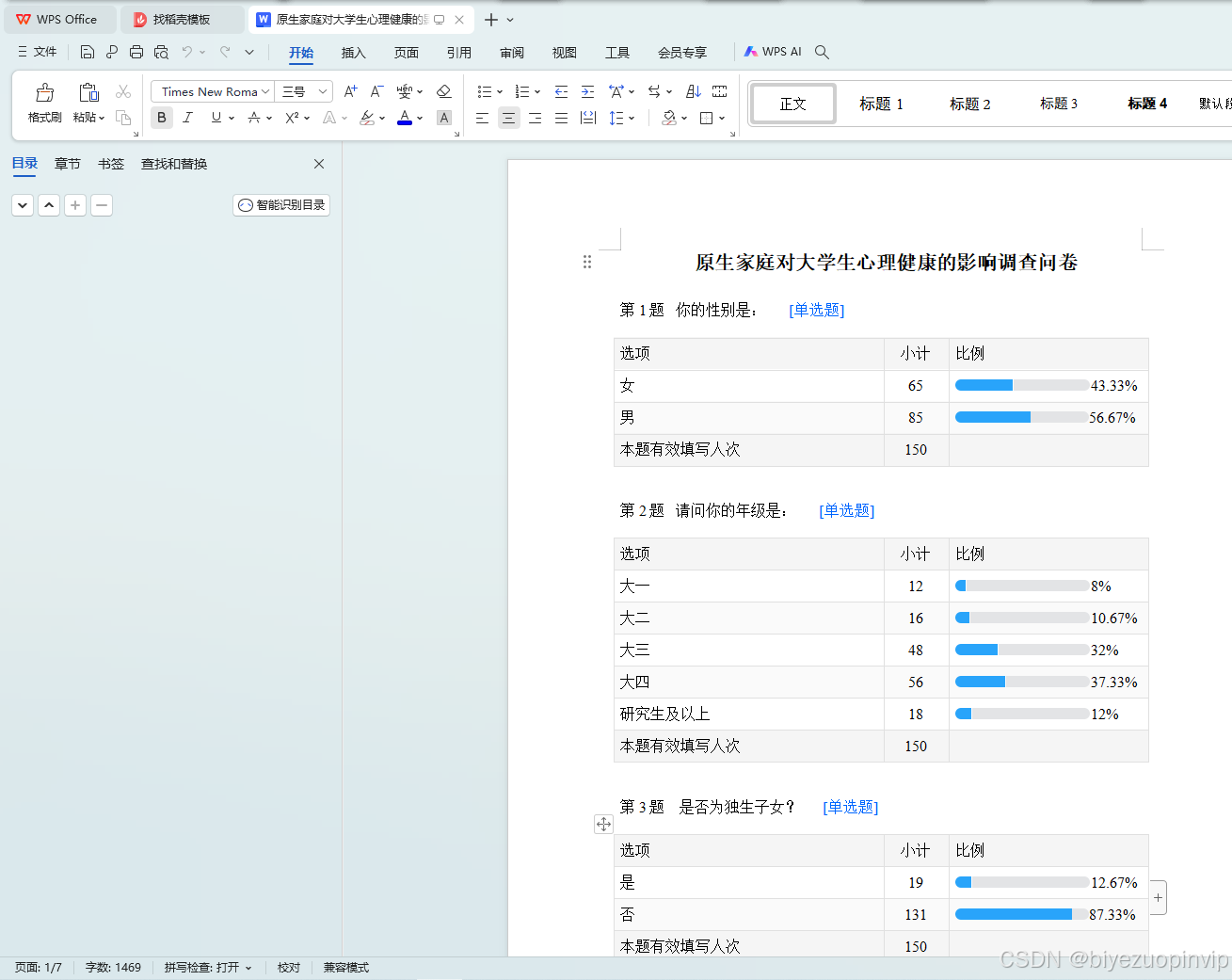Click the expand level down-arrow in the outline pane
1232x980 pixels.
[23, 205]
